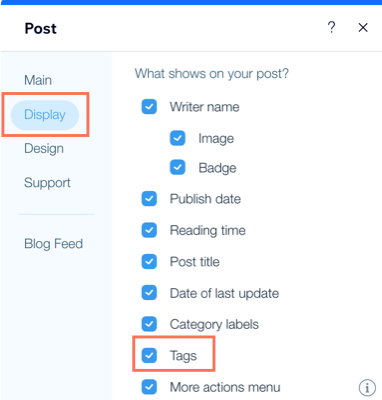Switch to the Main tab

coord(38,80)
